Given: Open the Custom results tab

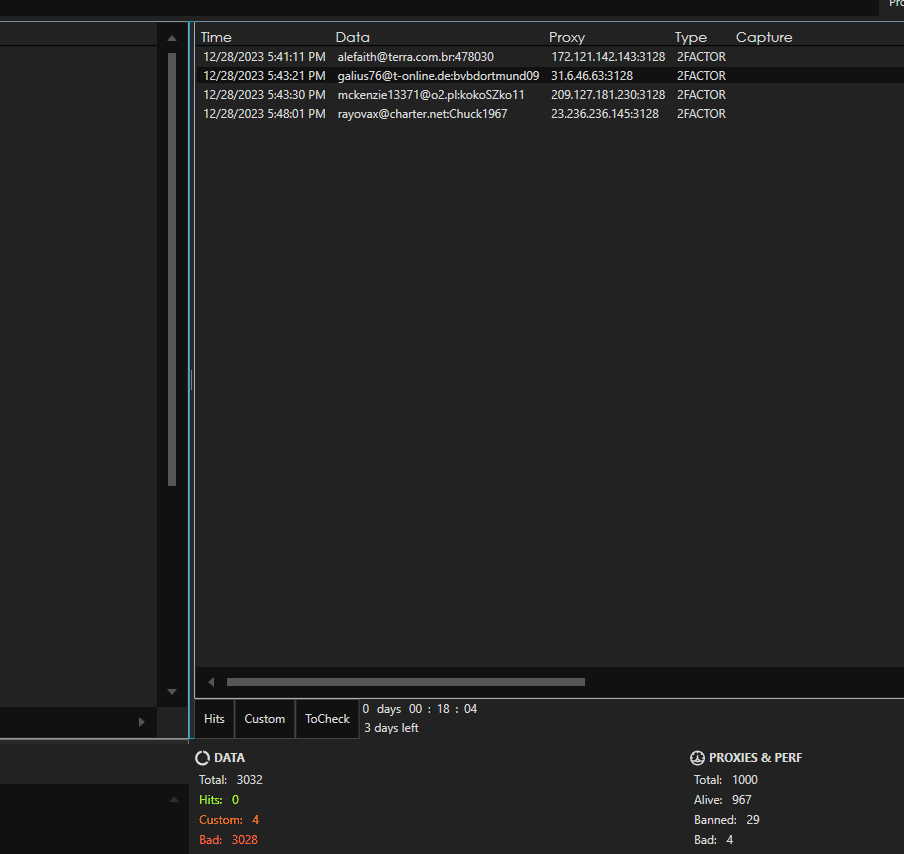Looking at the screenshot, I should point(265,719).
